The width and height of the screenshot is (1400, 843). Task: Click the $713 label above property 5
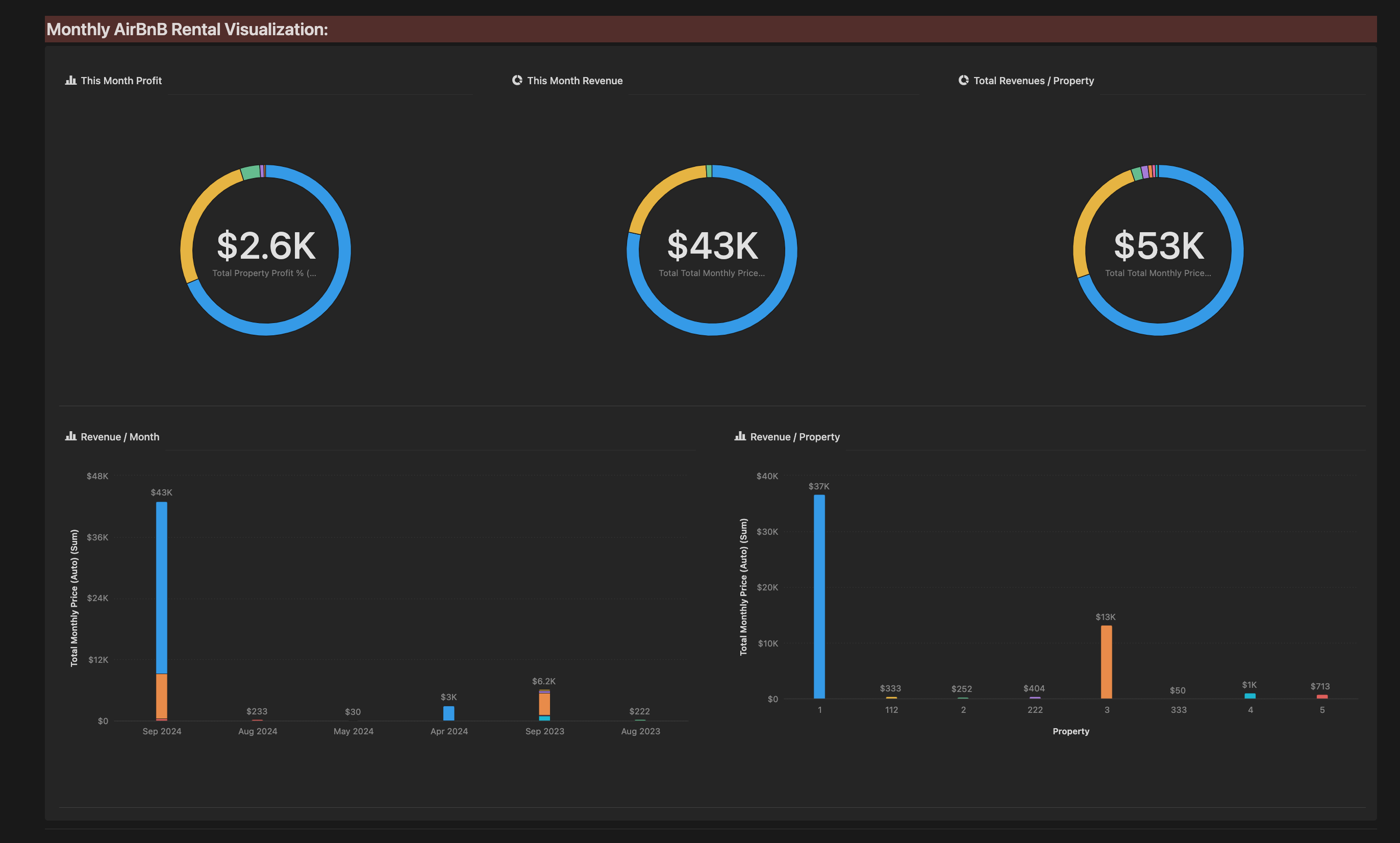[x=1320, y=687]
